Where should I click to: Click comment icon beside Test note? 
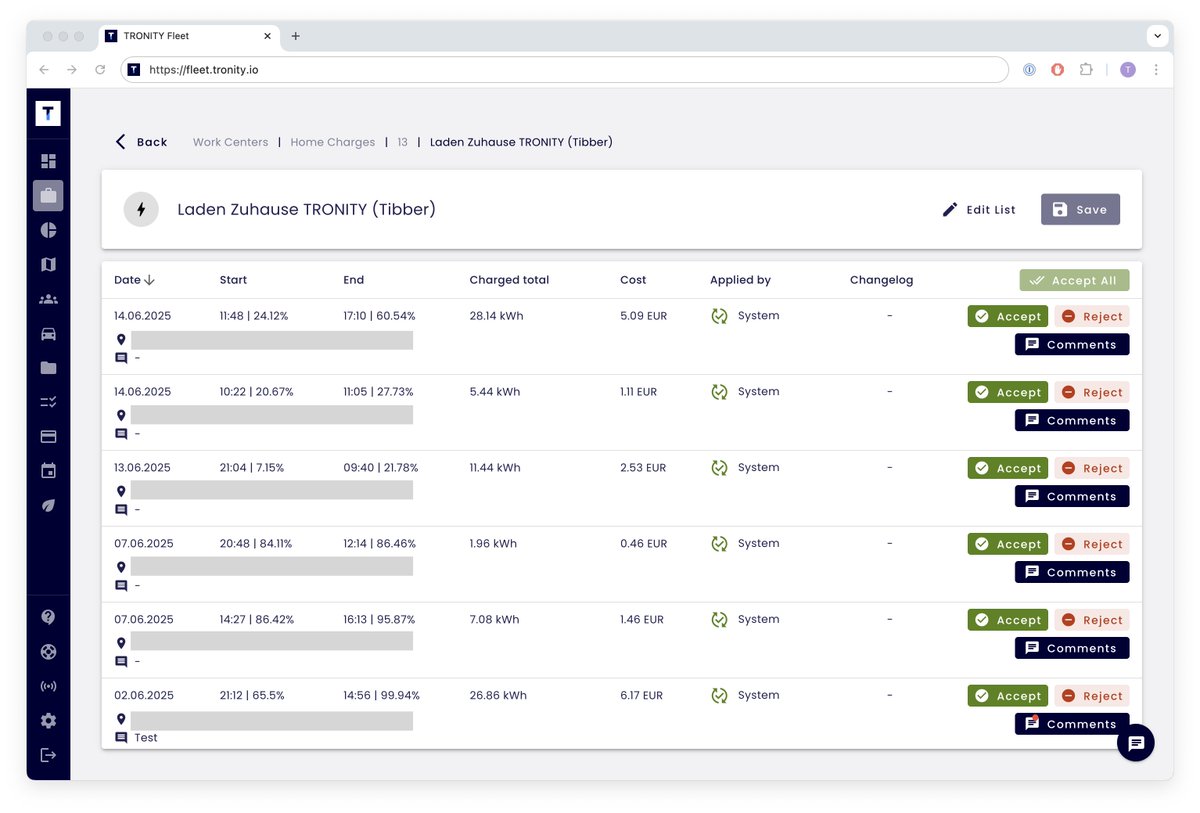(121, 737)
